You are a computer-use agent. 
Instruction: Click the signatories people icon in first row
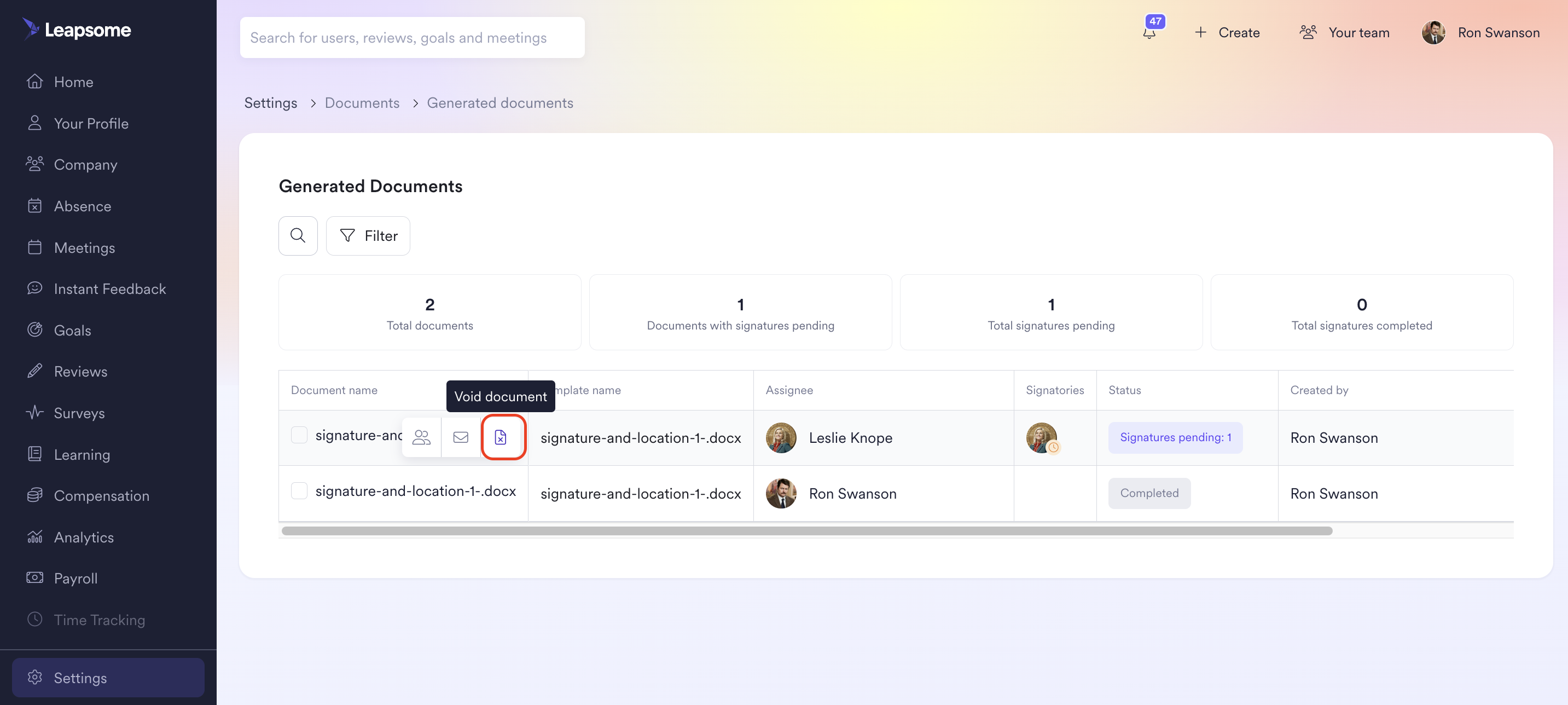click(x=421, y=437)
